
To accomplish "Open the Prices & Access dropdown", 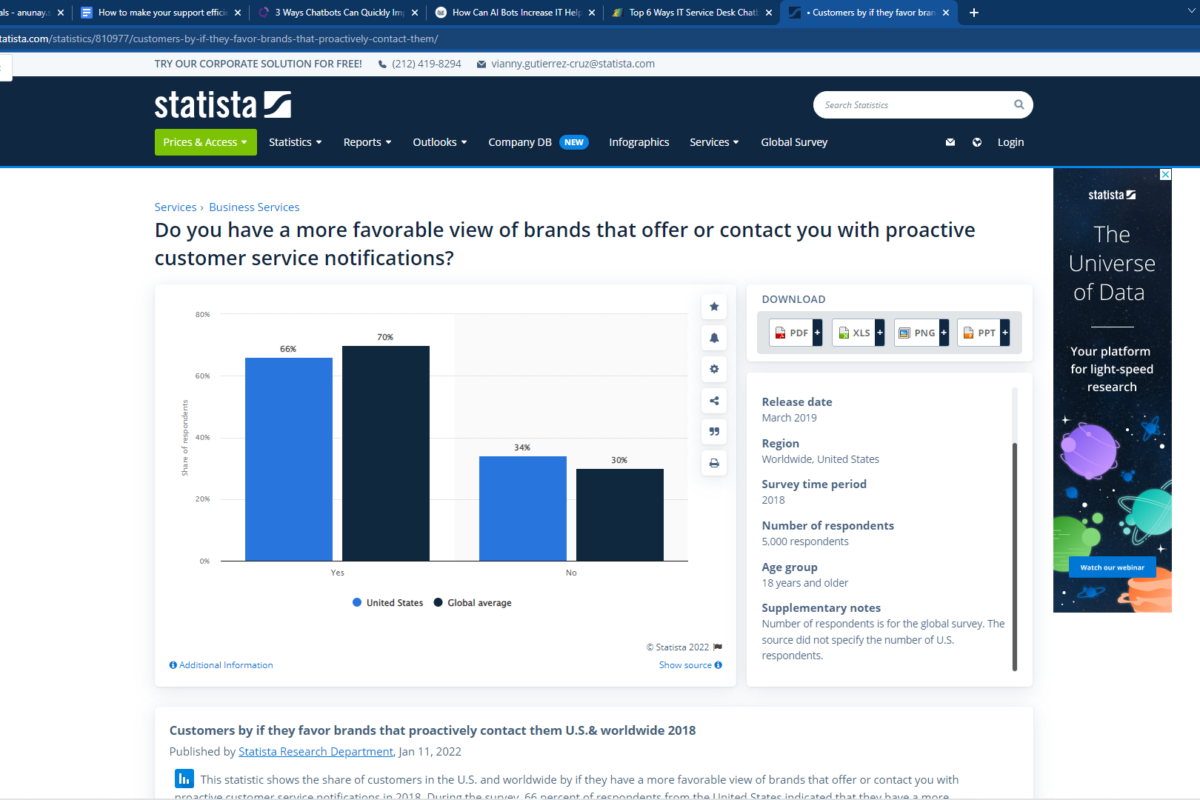I will 205,142.
